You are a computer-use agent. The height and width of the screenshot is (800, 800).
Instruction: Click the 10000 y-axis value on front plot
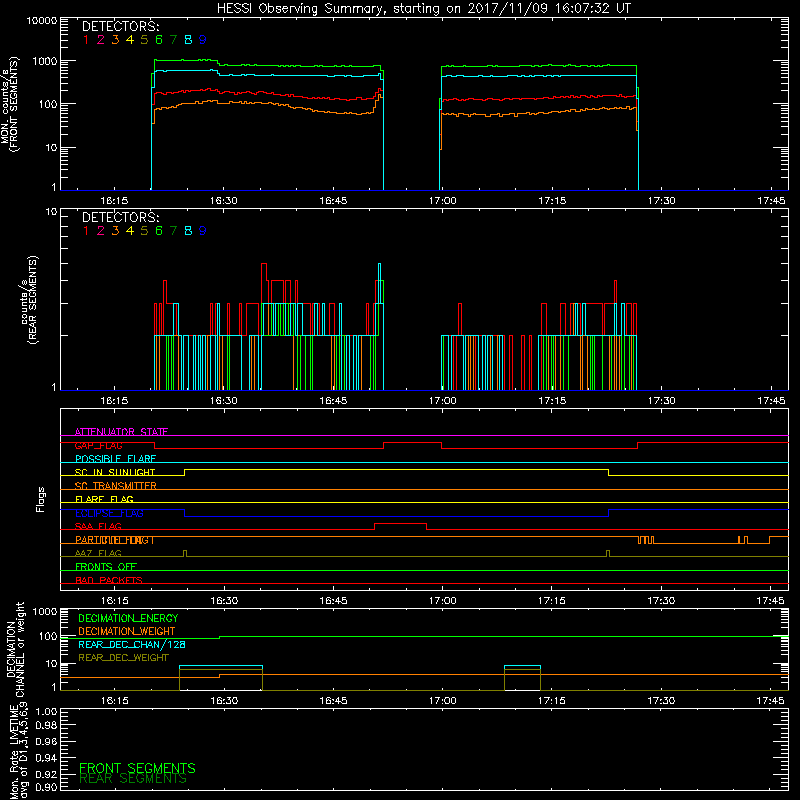[42, 21]
